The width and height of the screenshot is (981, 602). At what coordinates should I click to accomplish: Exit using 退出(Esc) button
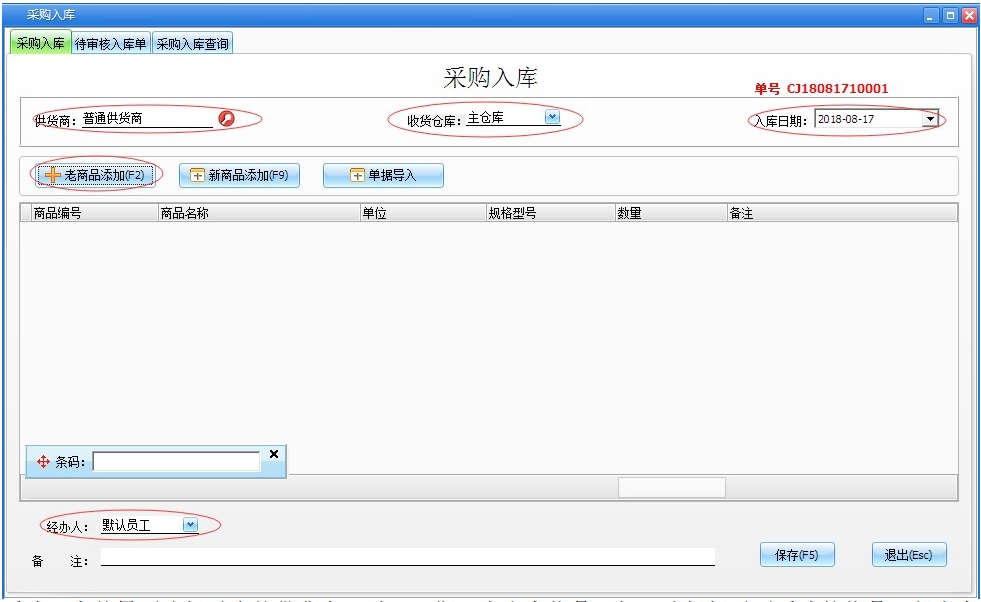pyautogui.click(x=909, y=554)
